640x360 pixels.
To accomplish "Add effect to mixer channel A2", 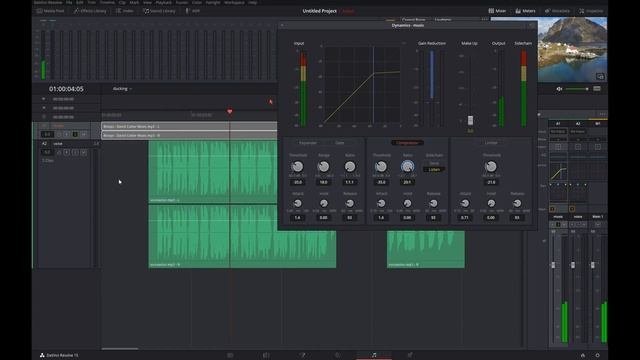I will [x=578, y=147].
